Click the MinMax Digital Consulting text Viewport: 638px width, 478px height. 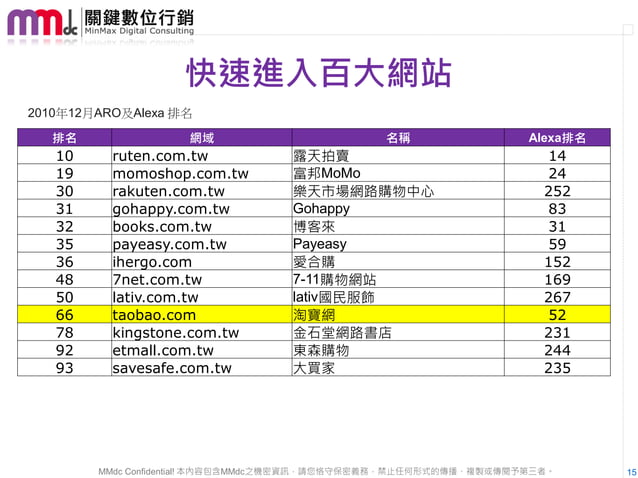139,31
